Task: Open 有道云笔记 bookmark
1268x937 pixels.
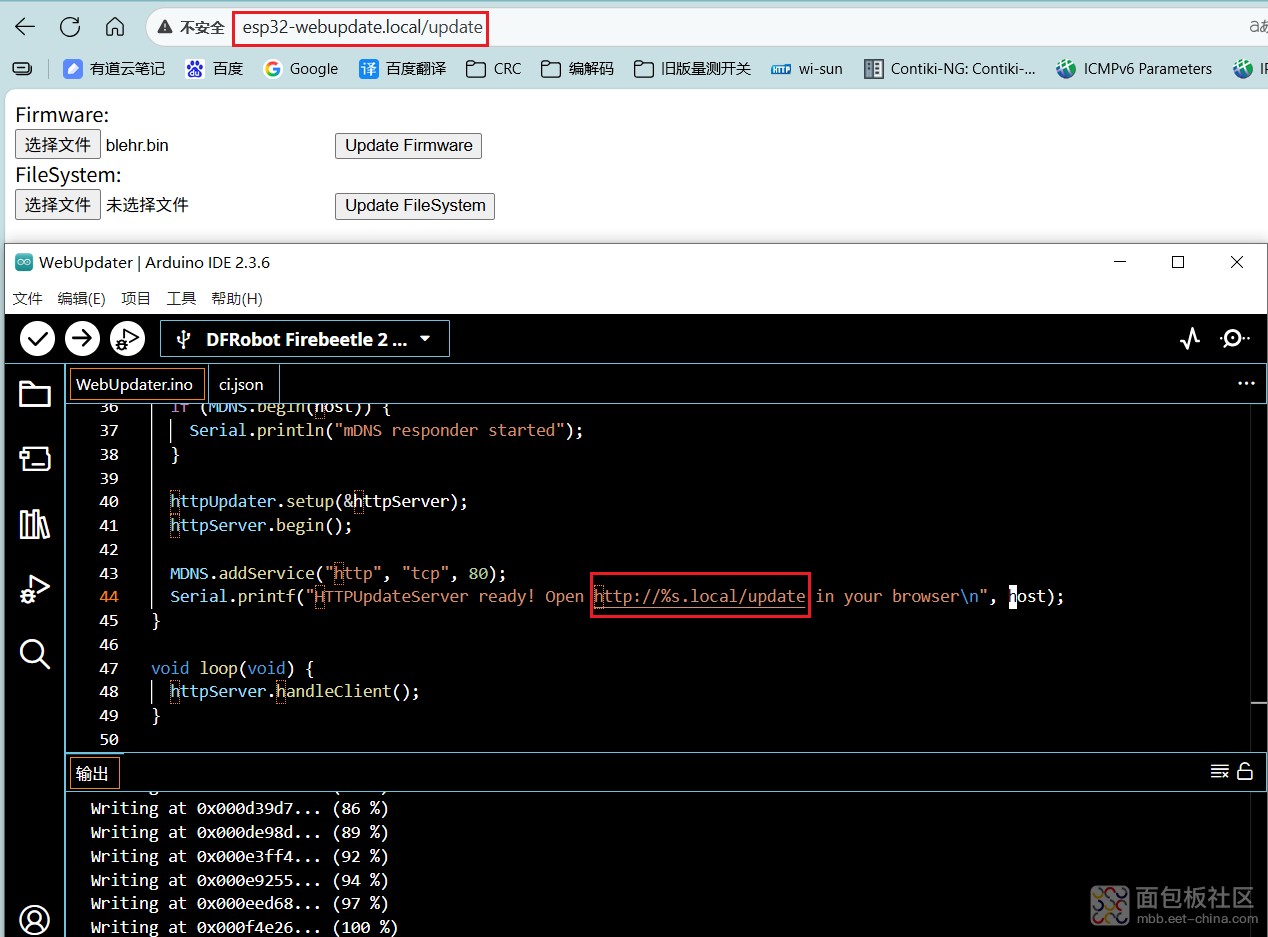Action: point(114,69)
